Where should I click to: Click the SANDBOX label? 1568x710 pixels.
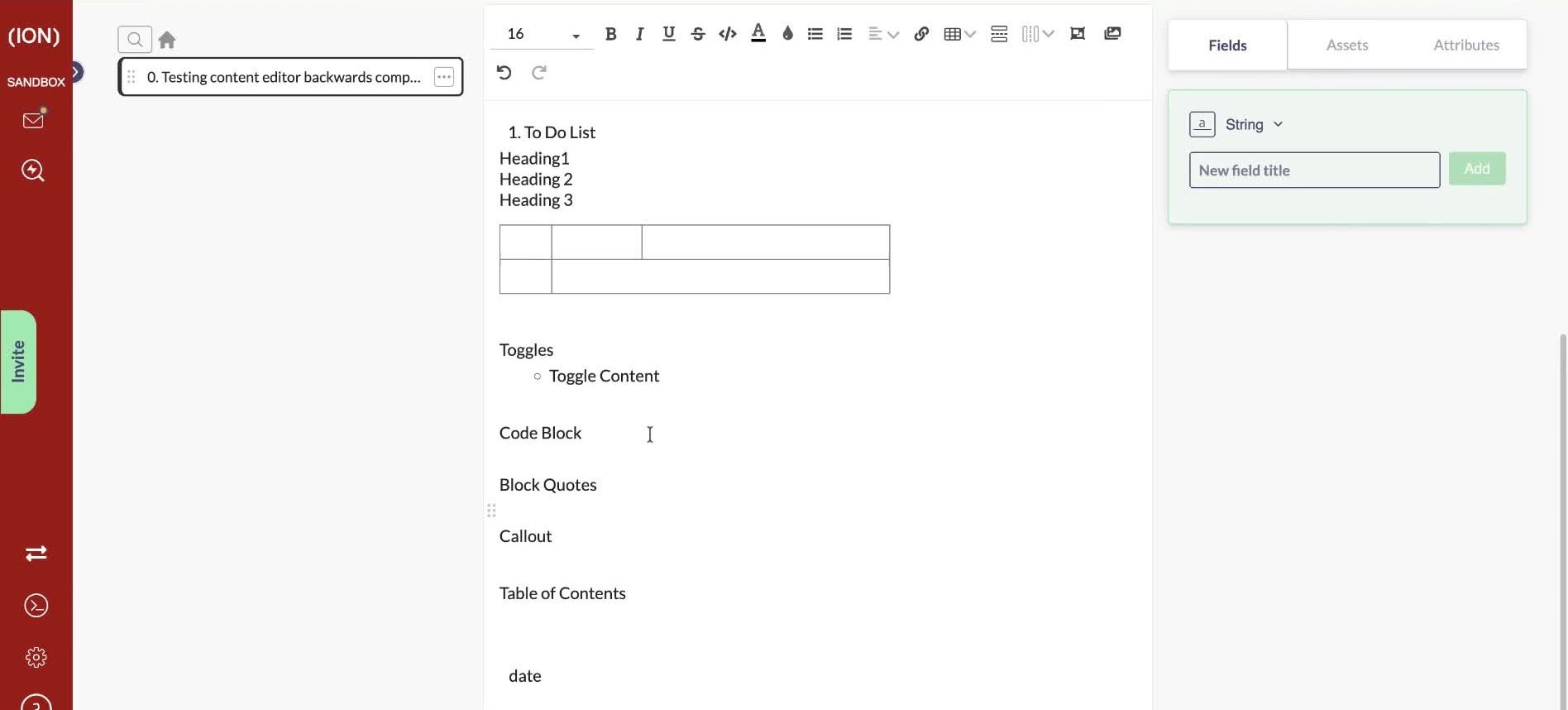click(36, 82)
